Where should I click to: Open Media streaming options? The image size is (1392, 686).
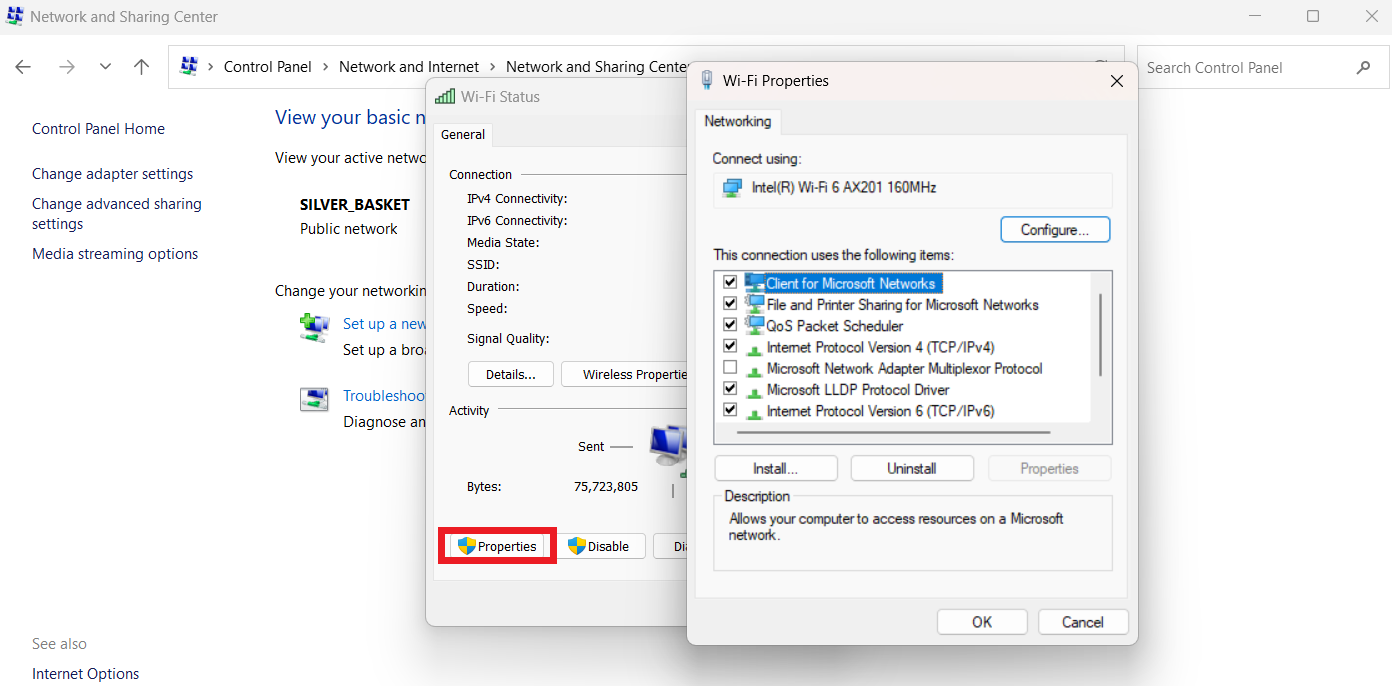click(115, 254)
